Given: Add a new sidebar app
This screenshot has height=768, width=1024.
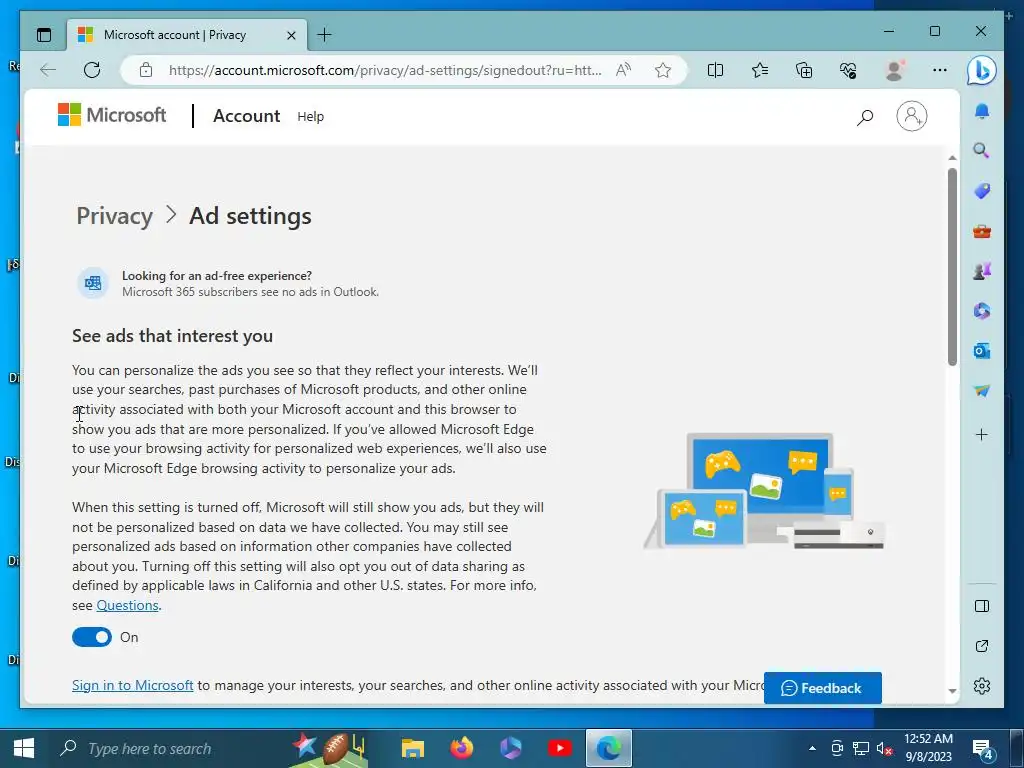Looking at the screenshot, I should (x=982, y=435).
